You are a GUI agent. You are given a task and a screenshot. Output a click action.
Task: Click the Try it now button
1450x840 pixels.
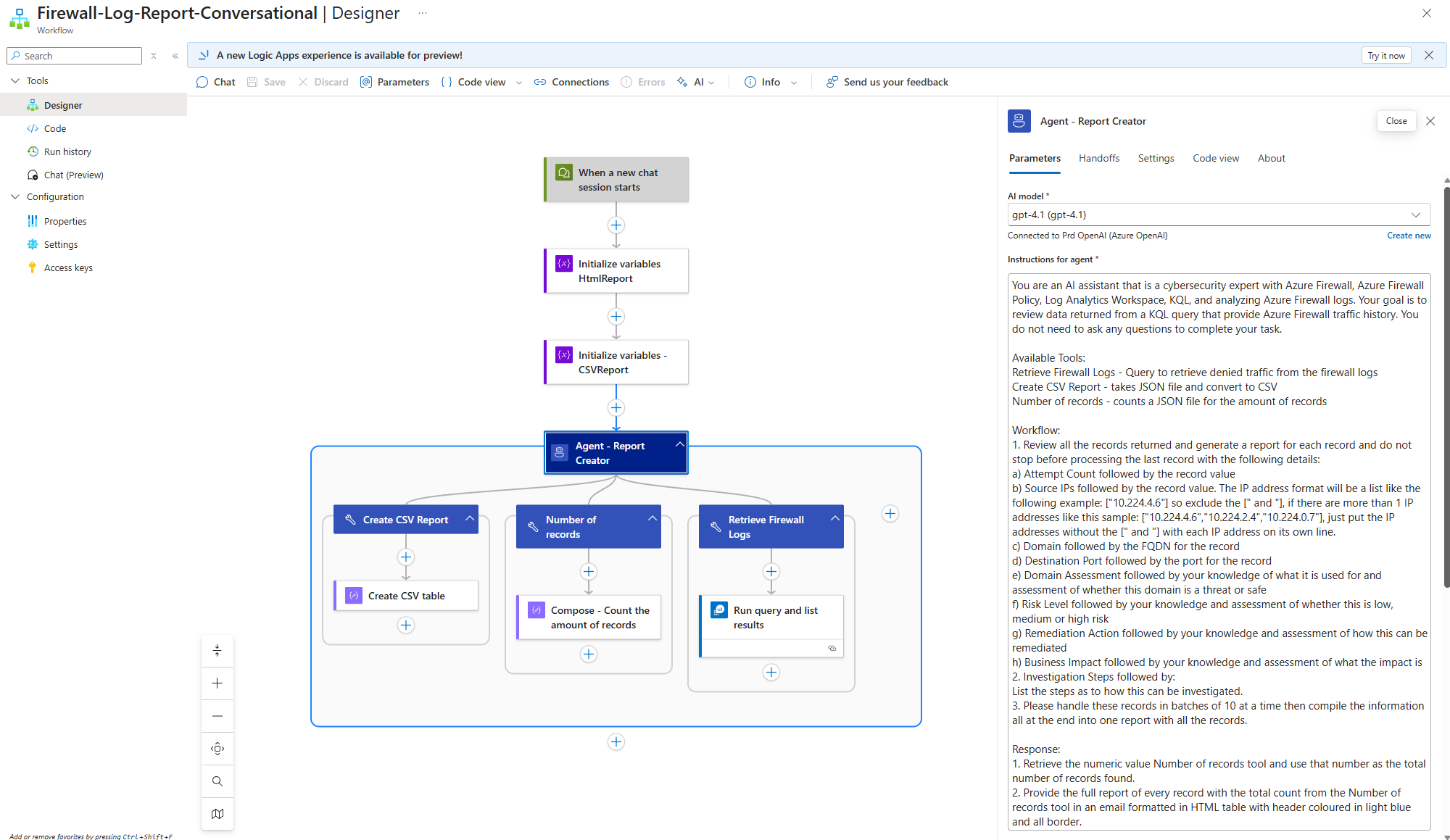click(1385, 55)
